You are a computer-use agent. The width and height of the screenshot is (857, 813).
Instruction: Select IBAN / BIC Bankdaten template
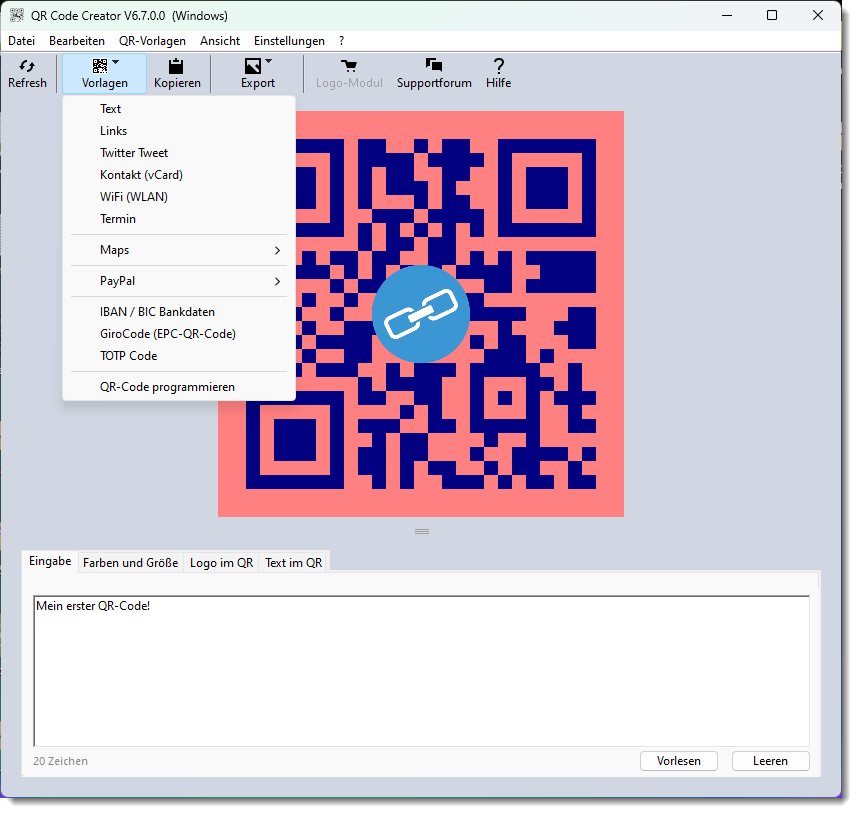tap(179, 312)
